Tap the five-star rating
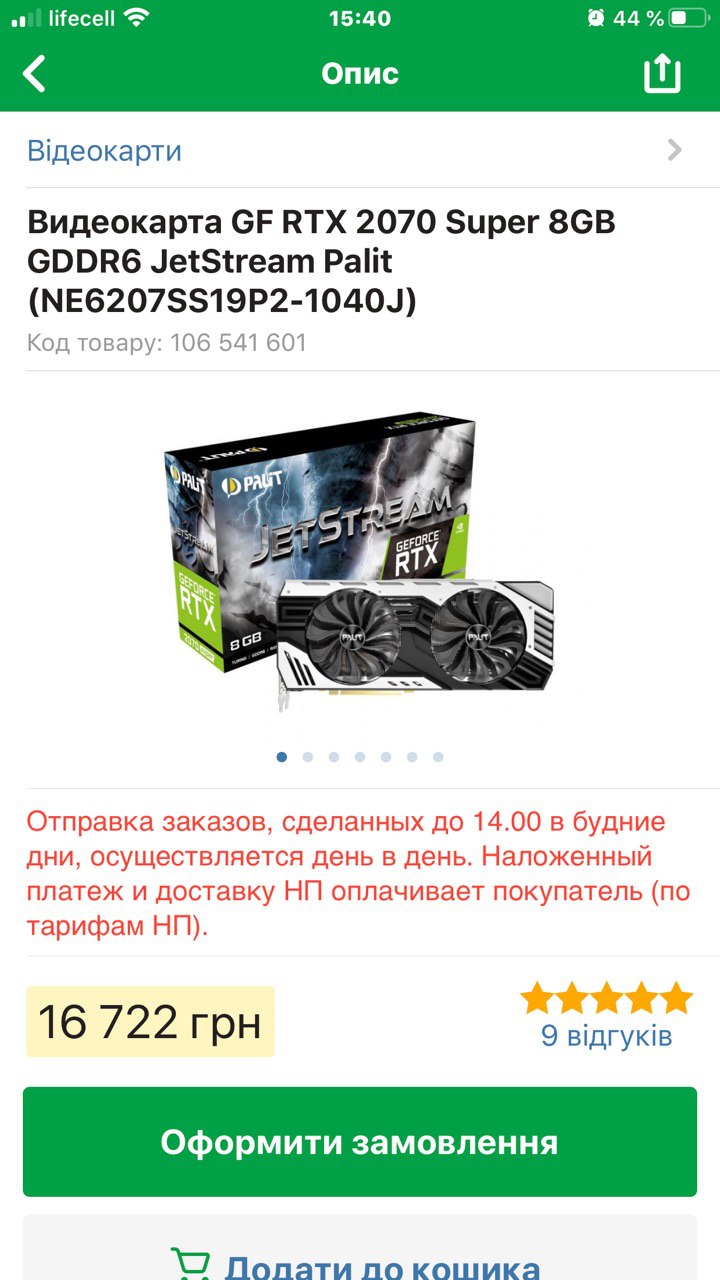 pos(607,997)
